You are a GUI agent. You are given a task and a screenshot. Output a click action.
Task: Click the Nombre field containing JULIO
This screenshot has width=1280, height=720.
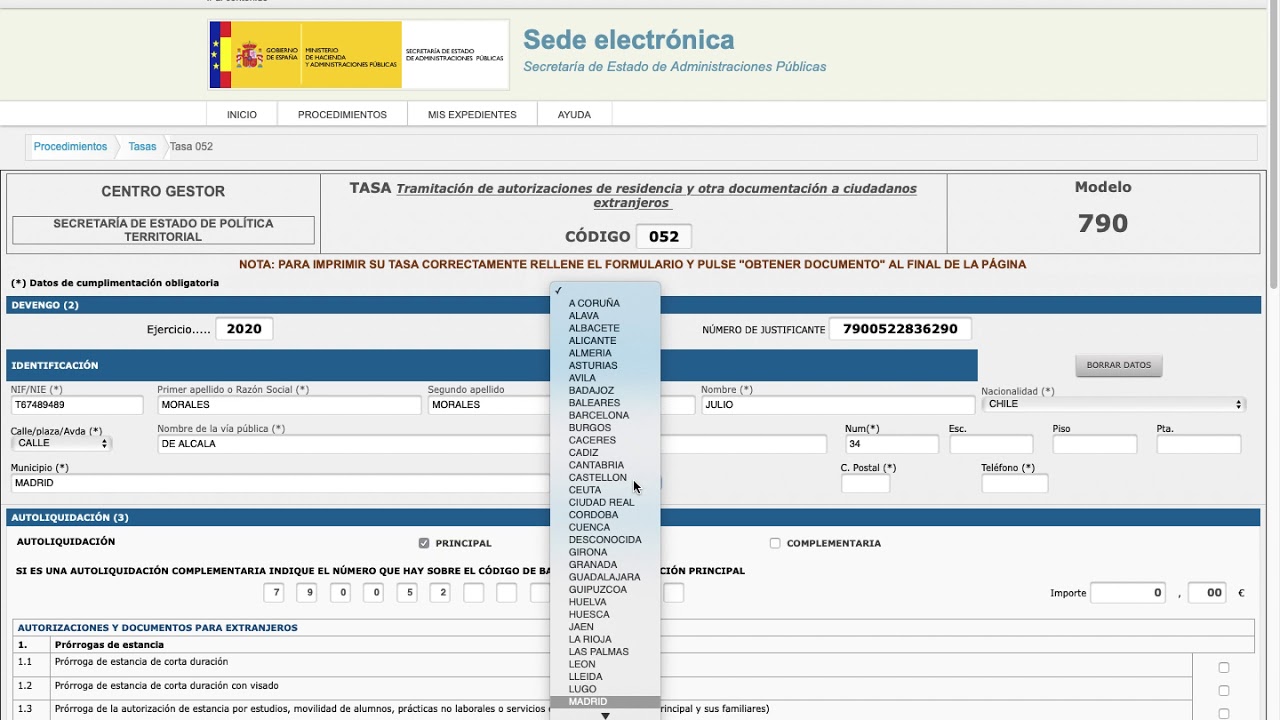(838, 405)
